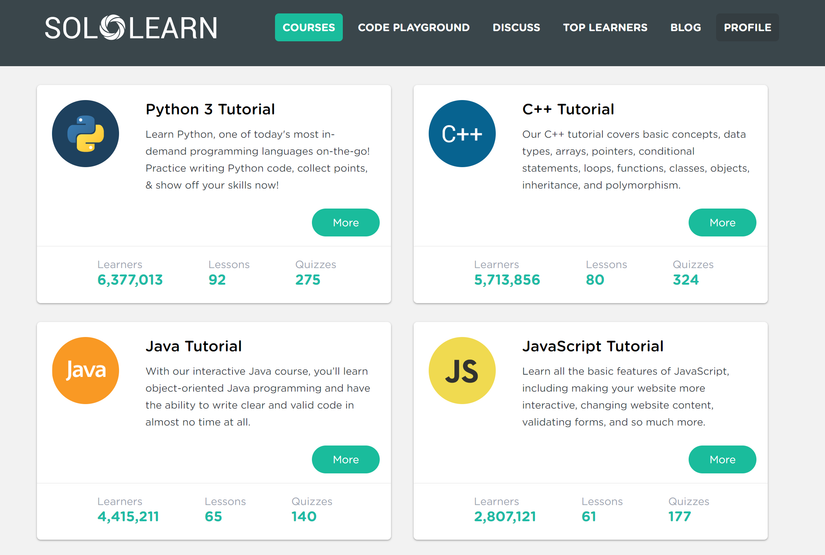Select Java lessons count 65
The height and width of the screenshot is (555, 825).
[213, 517]
